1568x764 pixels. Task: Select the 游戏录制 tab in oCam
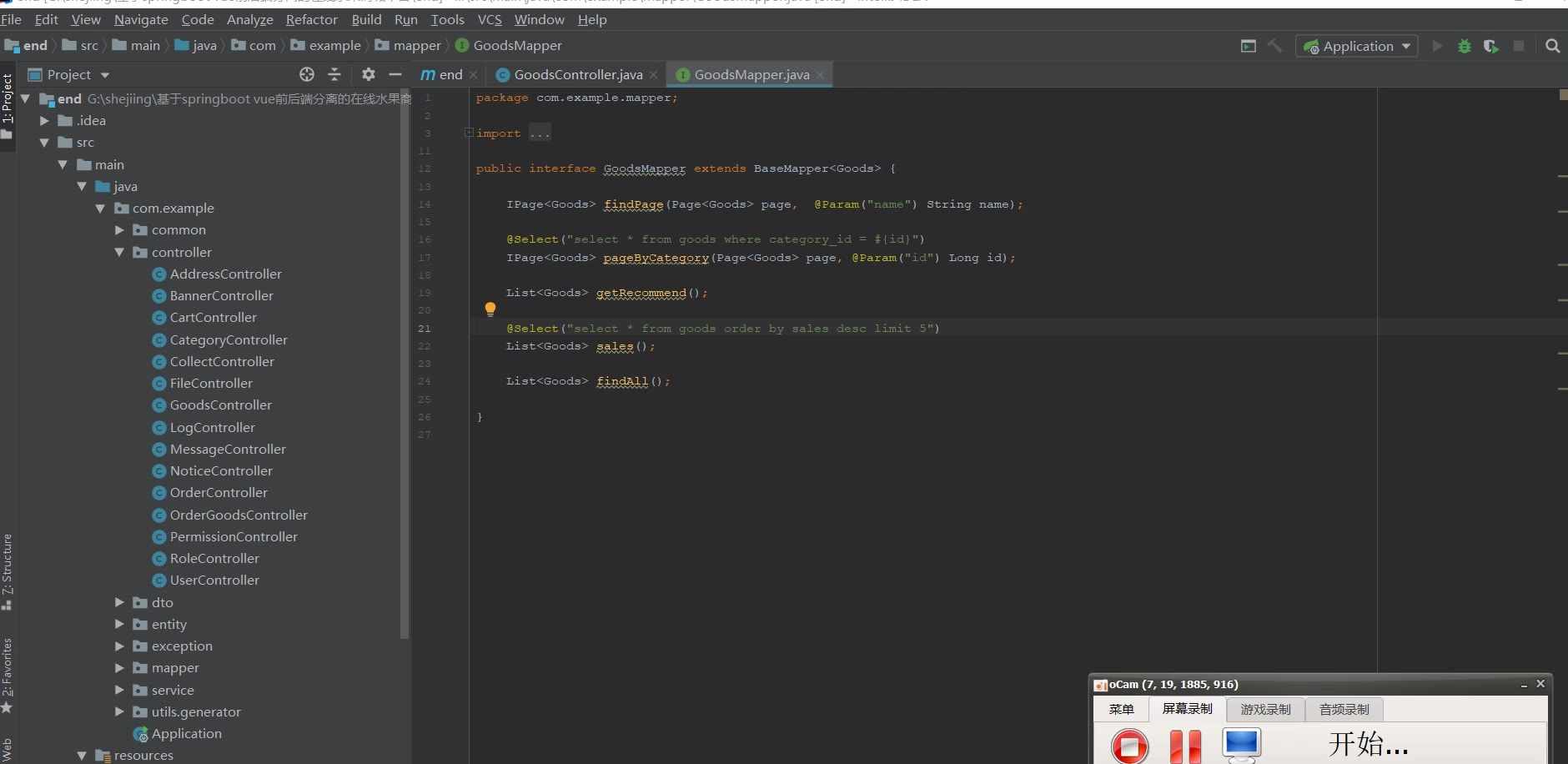pyautogui.click(x=1265, y=710)
